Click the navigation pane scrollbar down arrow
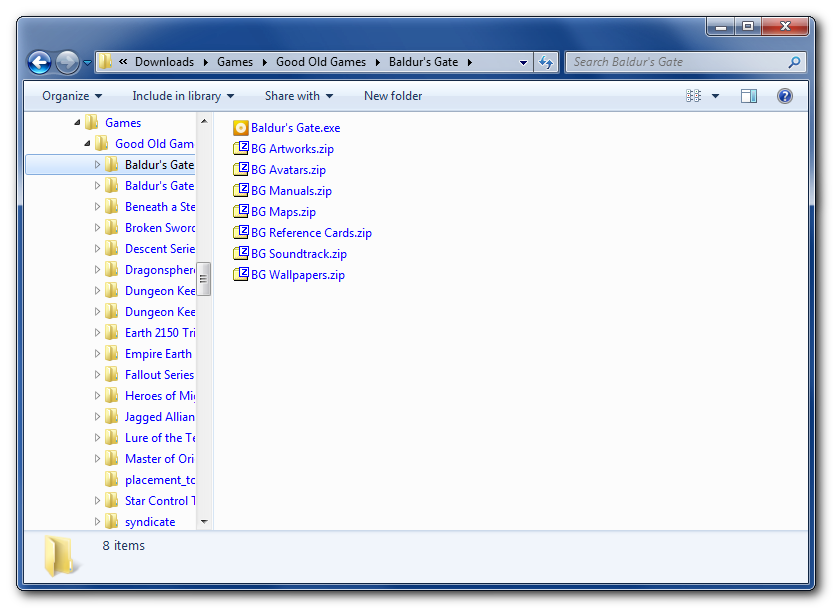The height and width of the screenshot is (608, 833). coord(204,521)
